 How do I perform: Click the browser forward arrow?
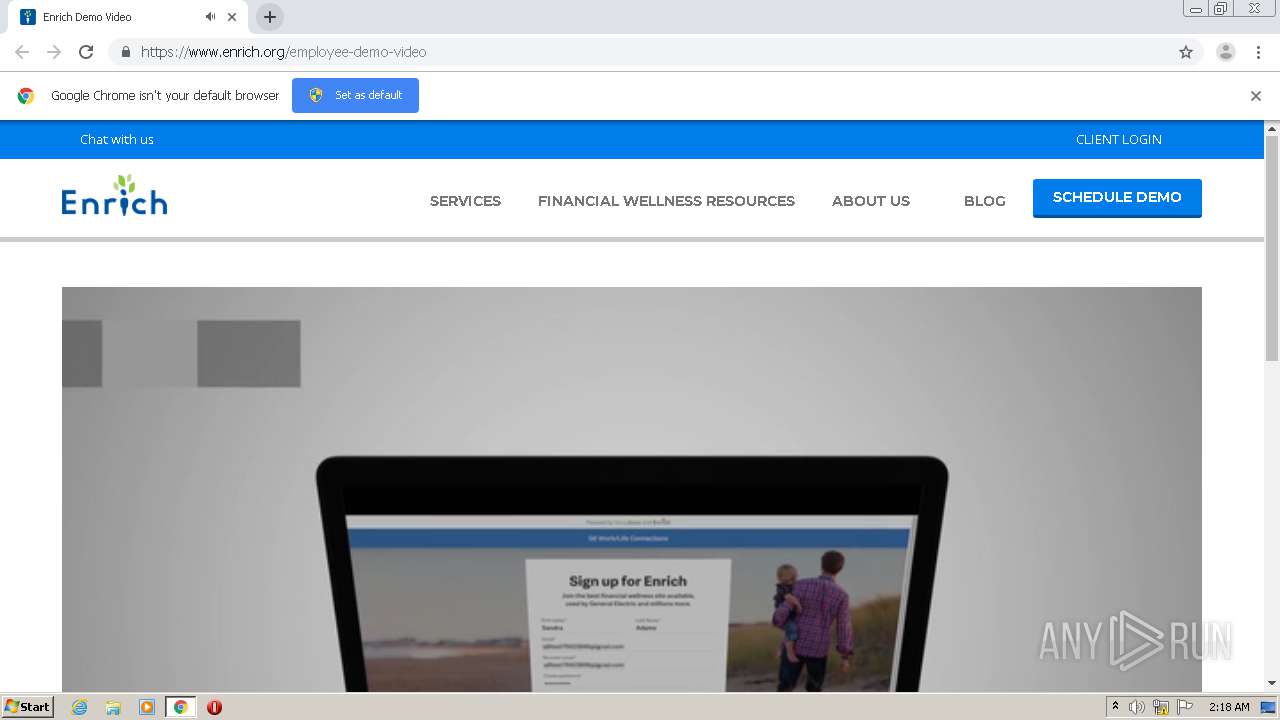tap(54, 52)
